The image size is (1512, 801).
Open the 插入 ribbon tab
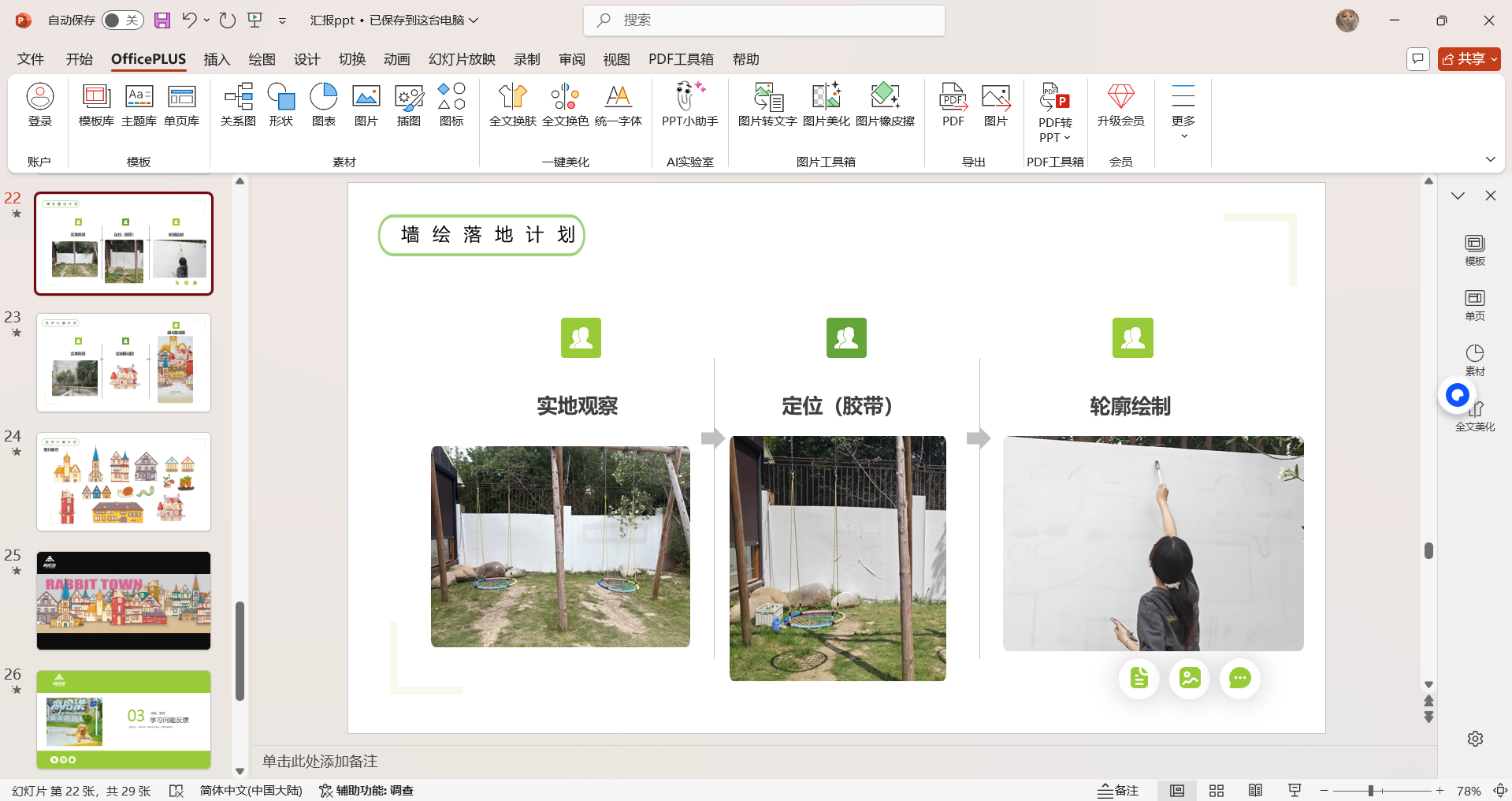coord(217,59)
